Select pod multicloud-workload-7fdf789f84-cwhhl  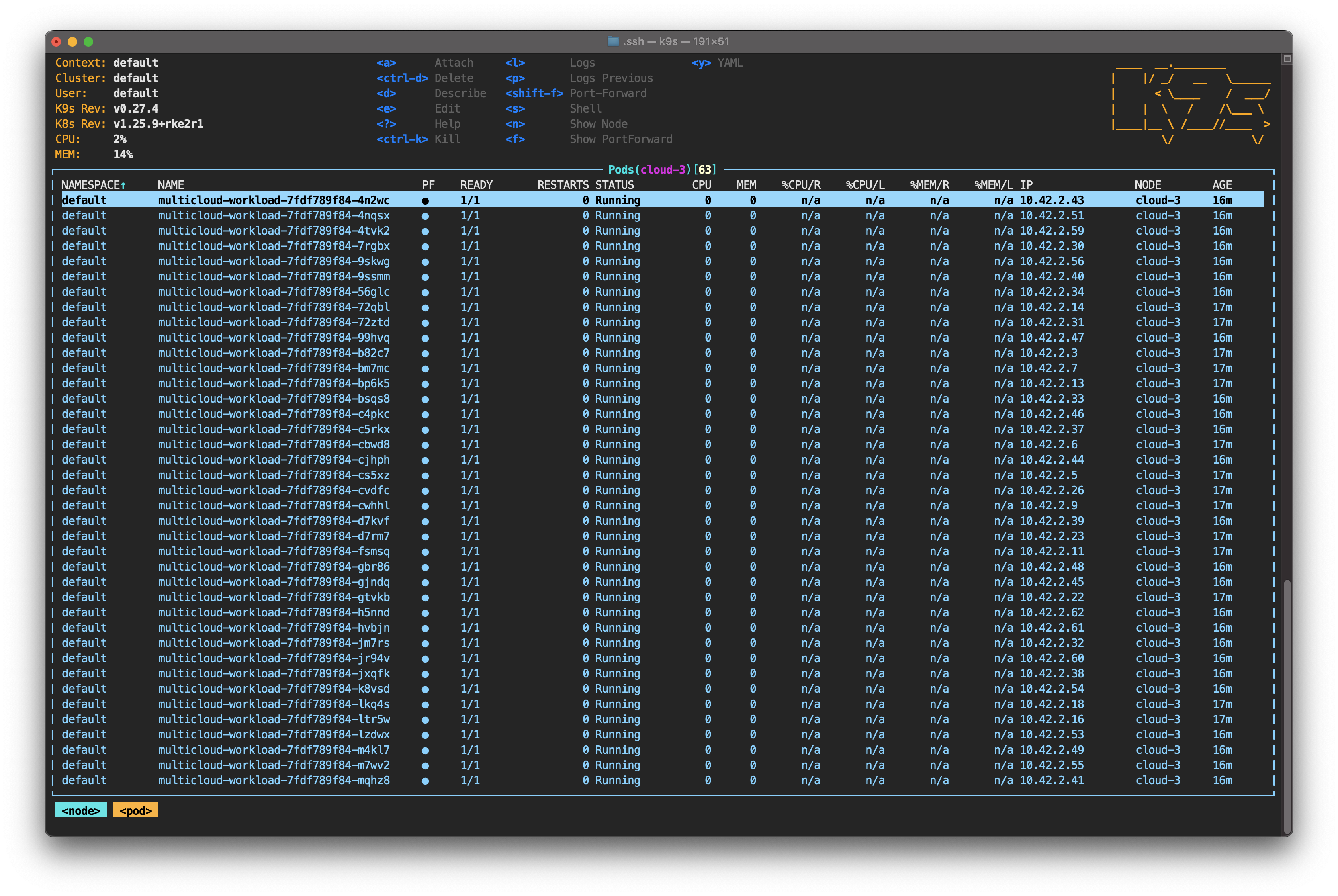(663, 506)
